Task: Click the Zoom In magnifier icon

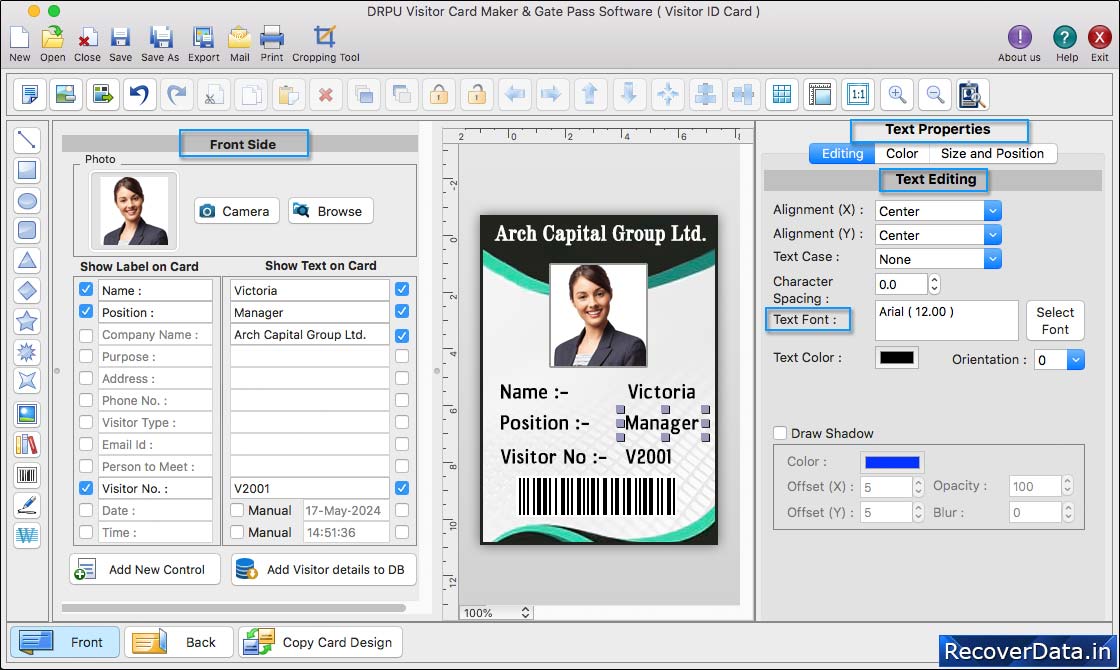Action: (897, 94)
